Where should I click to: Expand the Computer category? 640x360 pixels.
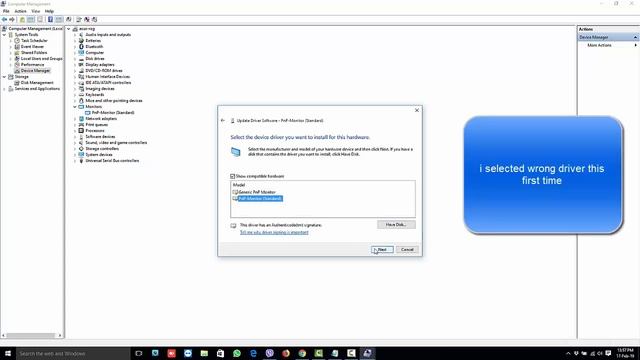(x=75, y=53)
